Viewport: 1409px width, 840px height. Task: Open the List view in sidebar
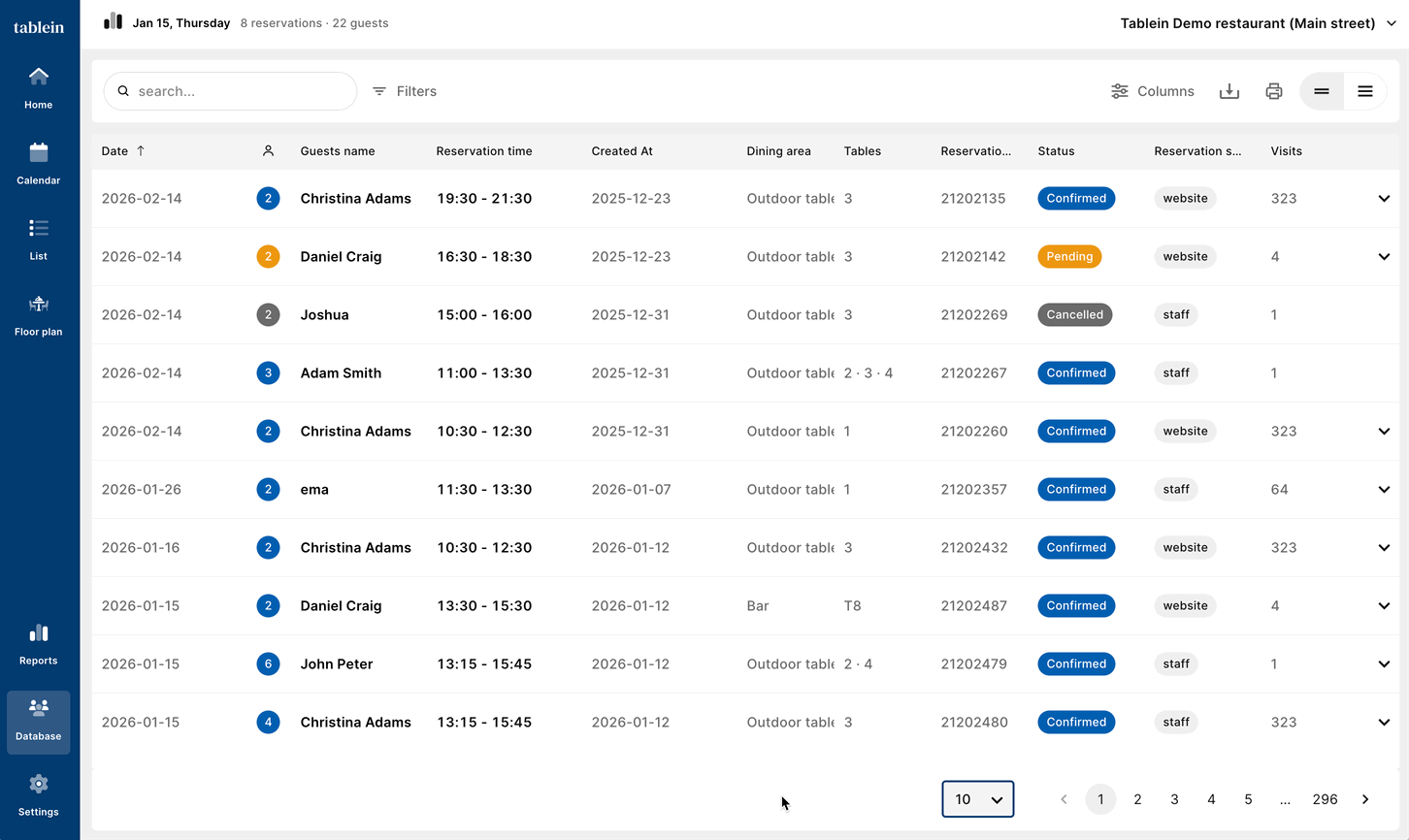point(39,239)
